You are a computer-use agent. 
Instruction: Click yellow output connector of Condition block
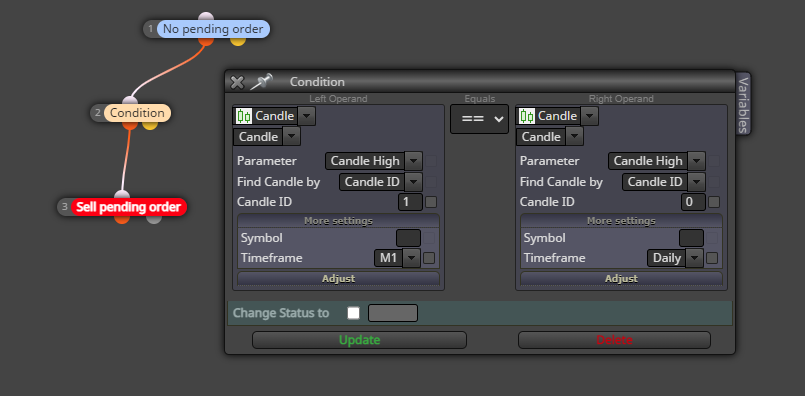(150, 125)
